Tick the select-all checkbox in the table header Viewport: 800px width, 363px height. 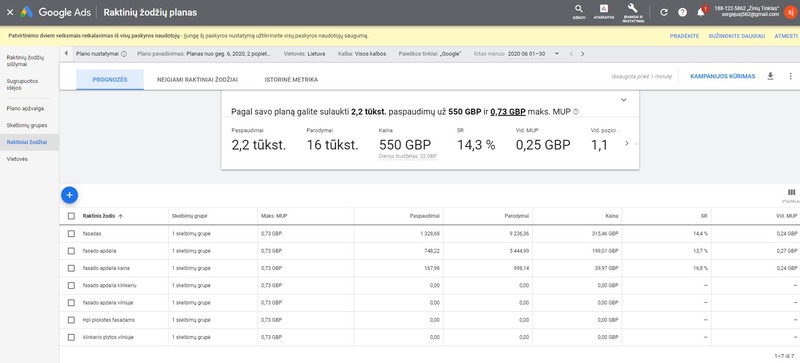71,216
